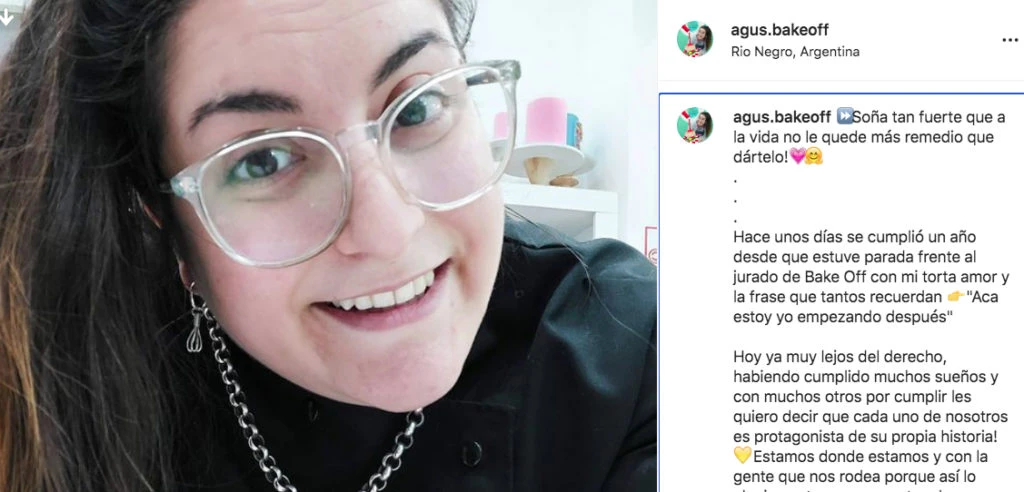Open bold agus.bakeoff username in the caption
The image size is (1024, 492).
coord(781,117)
